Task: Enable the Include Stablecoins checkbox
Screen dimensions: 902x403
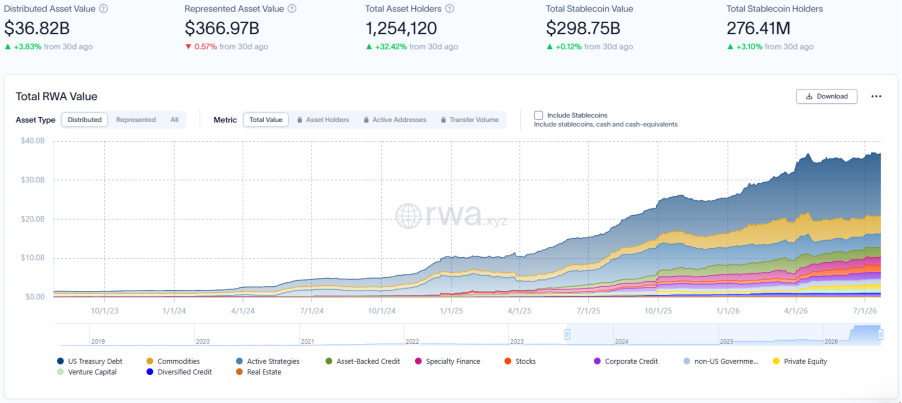Action: [x=538, y=115]
